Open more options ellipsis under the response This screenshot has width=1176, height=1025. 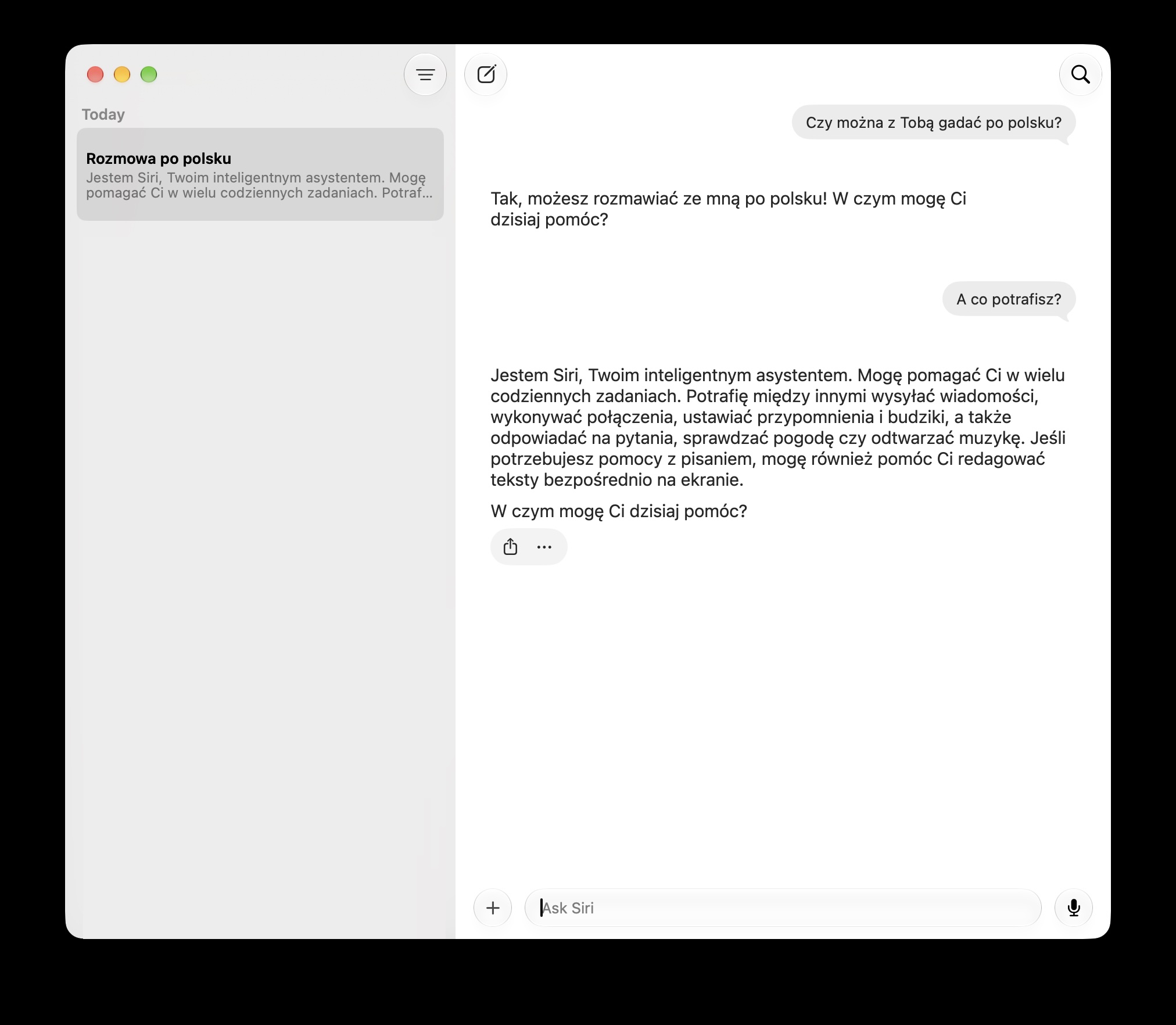click(544, 547)
